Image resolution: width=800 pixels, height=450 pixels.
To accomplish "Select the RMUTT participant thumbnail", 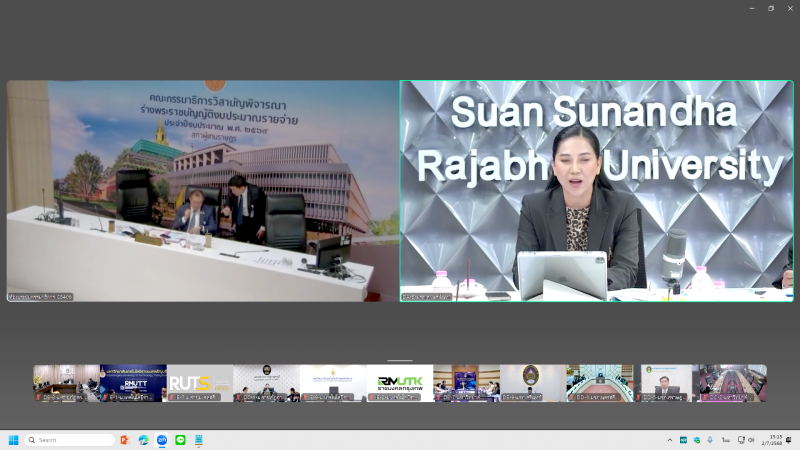I will [133, 383].
